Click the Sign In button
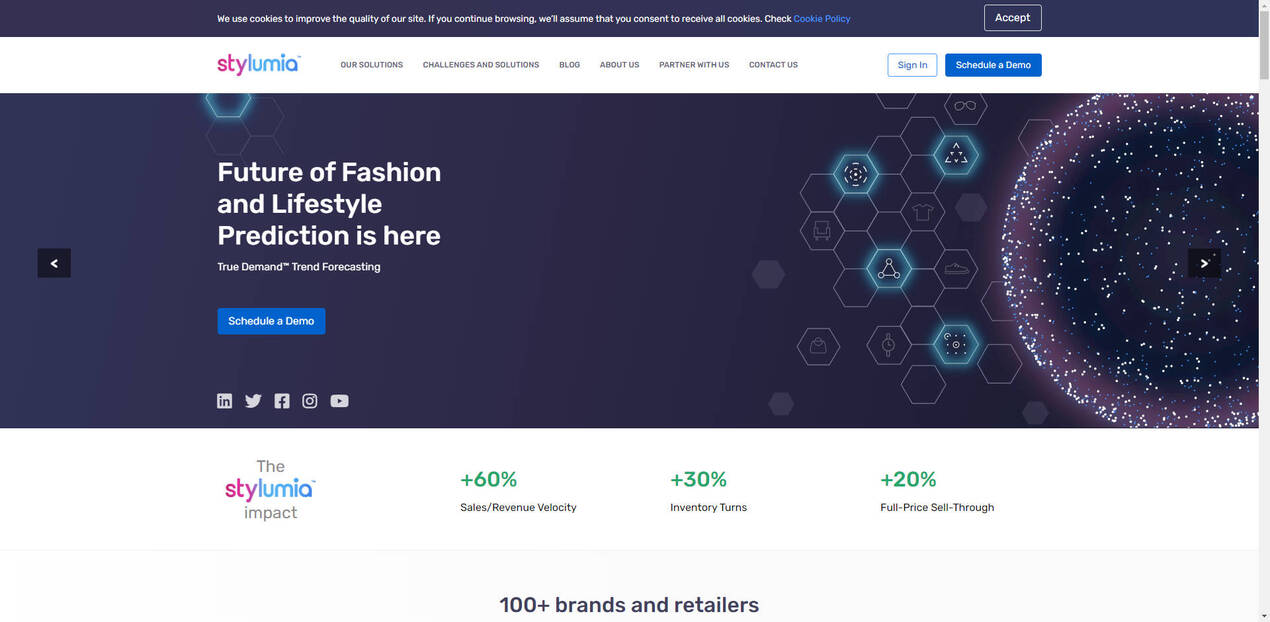 click(912, 65)
